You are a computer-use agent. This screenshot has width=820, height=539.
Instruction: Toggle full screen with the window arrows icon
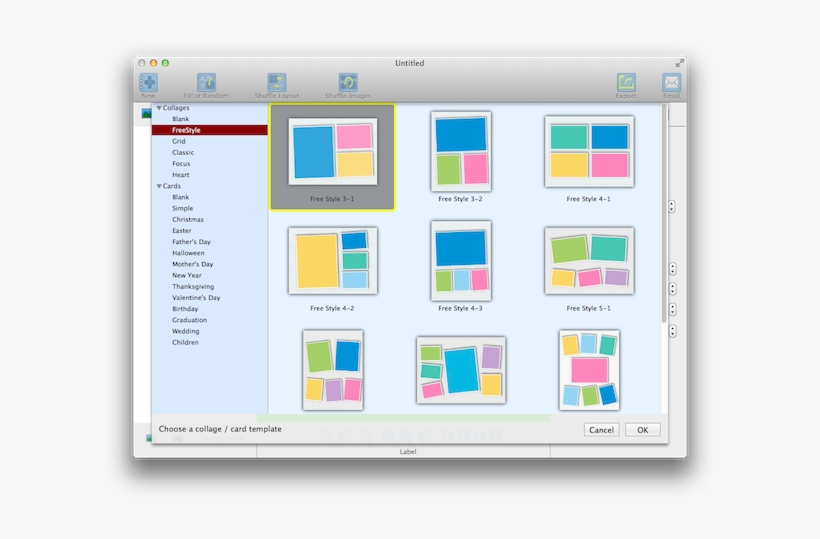[679, 63]
